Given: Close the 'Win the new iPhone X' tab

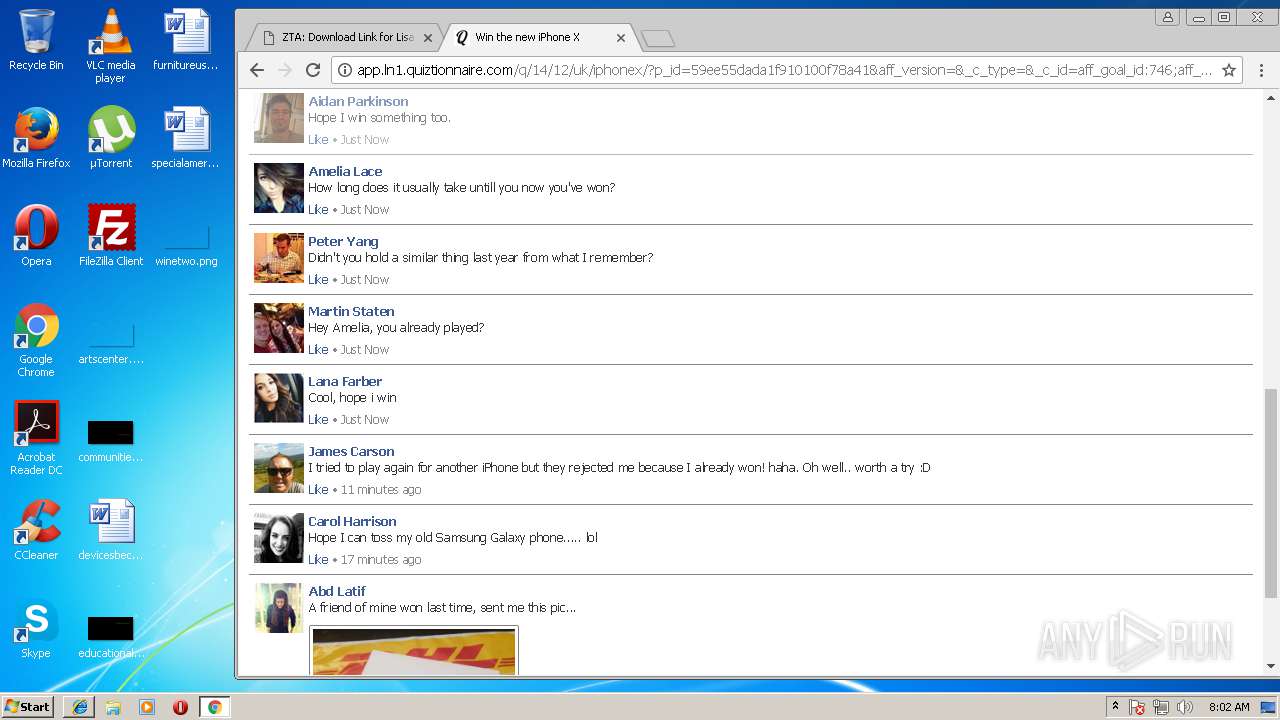Looking at the screenshot, I should click(x=621, y=38).
